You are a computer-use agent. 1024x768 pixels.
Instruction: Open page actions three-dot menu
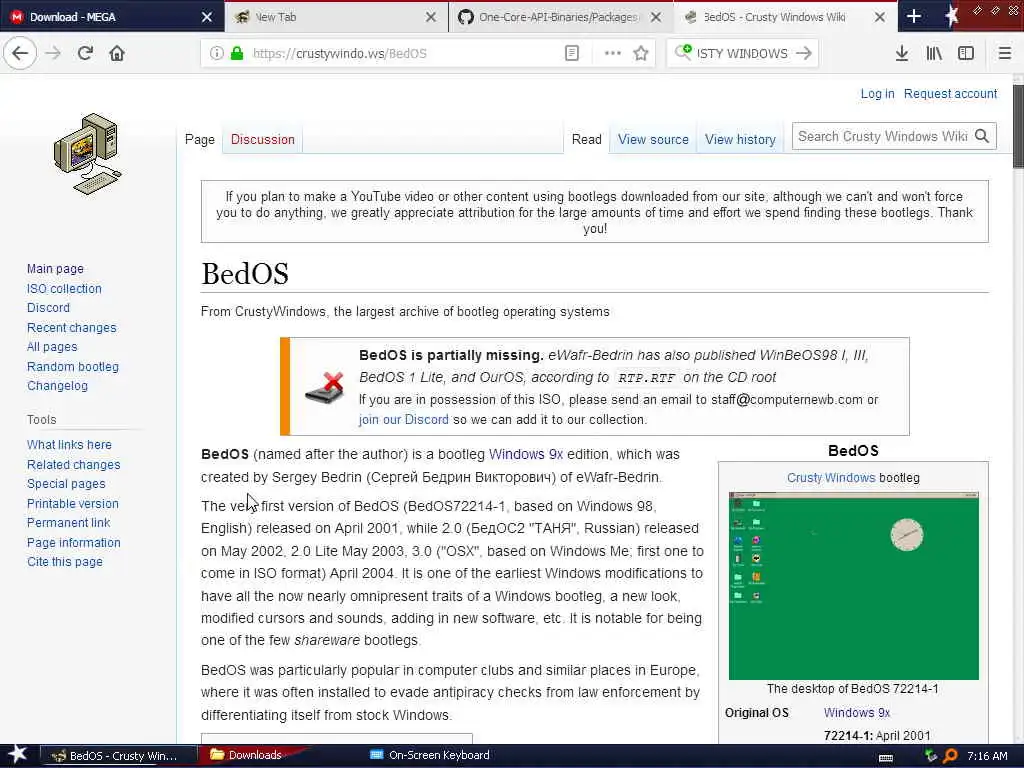pyautogui.click(x=612, y=53)
